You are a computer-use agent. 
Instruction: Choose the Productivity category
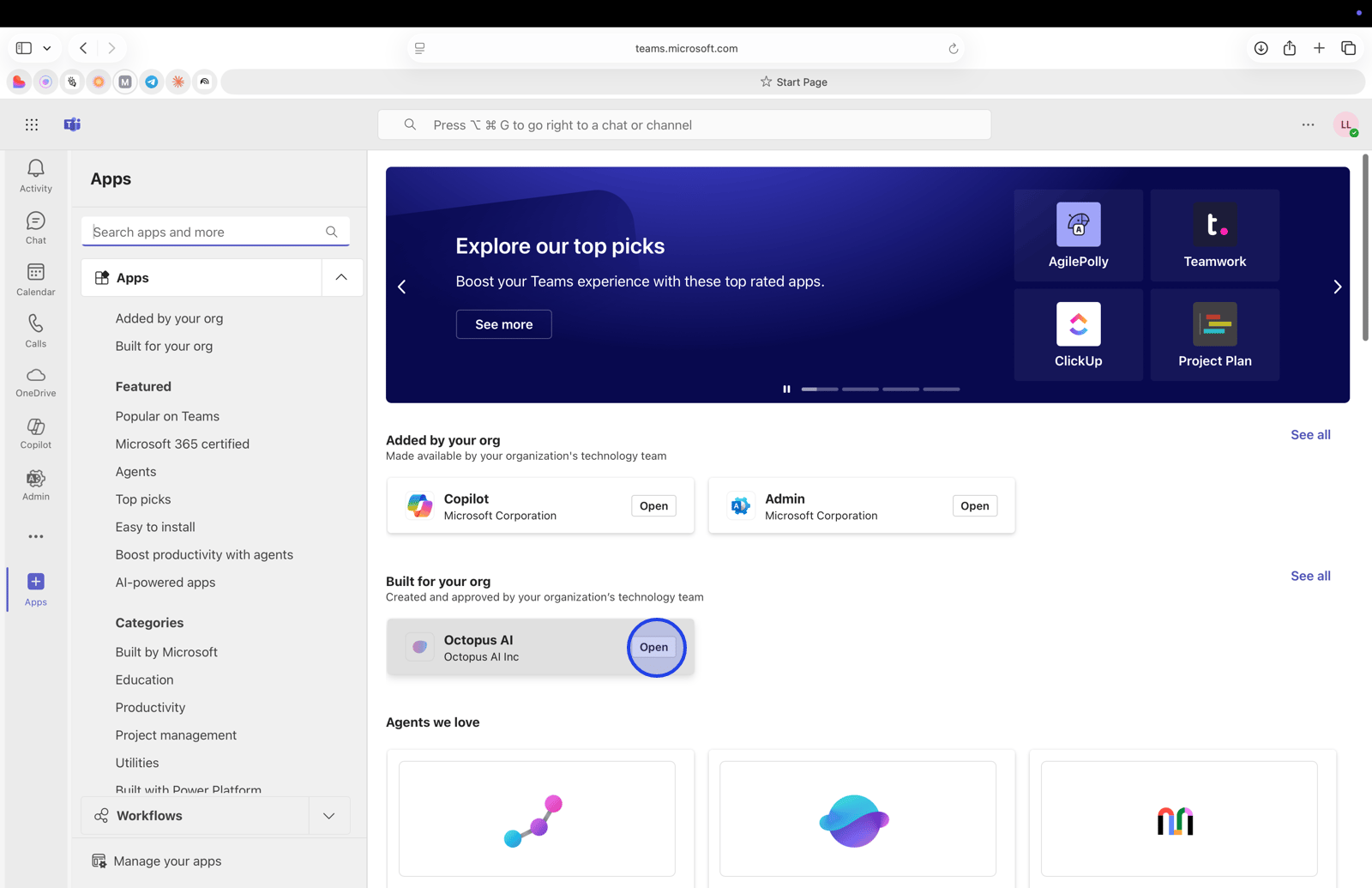pyautogui.click(x=150, y=707)
